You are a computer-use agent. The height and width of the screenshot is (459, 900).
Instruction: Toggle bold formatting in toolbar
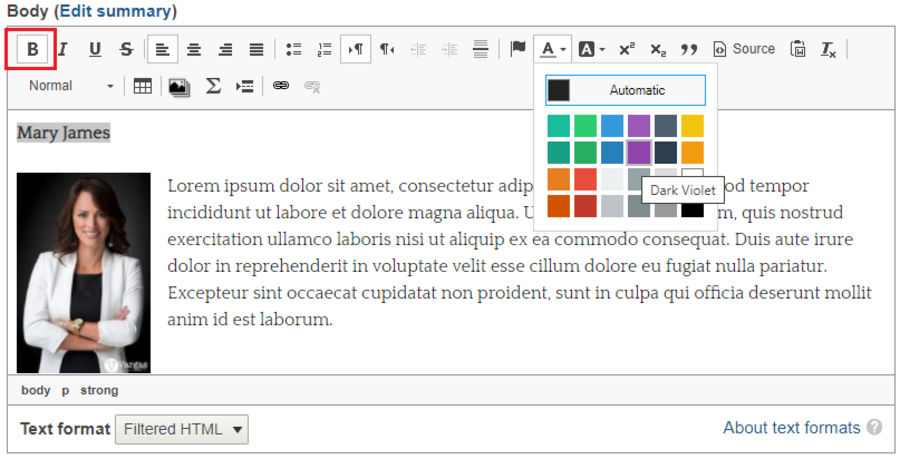(33, 49)
